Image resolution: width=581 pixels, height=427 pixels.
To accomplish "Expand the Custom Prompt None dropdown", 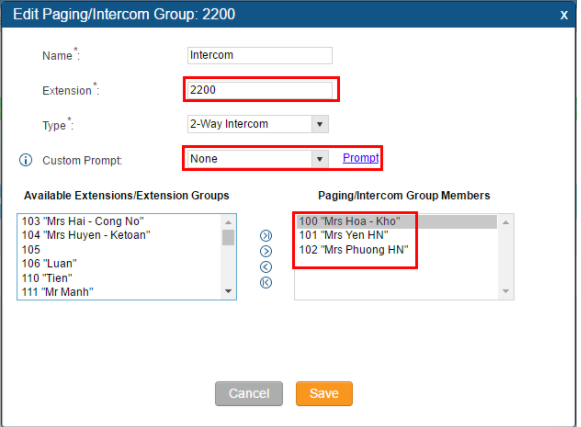I will coord(258,159).
